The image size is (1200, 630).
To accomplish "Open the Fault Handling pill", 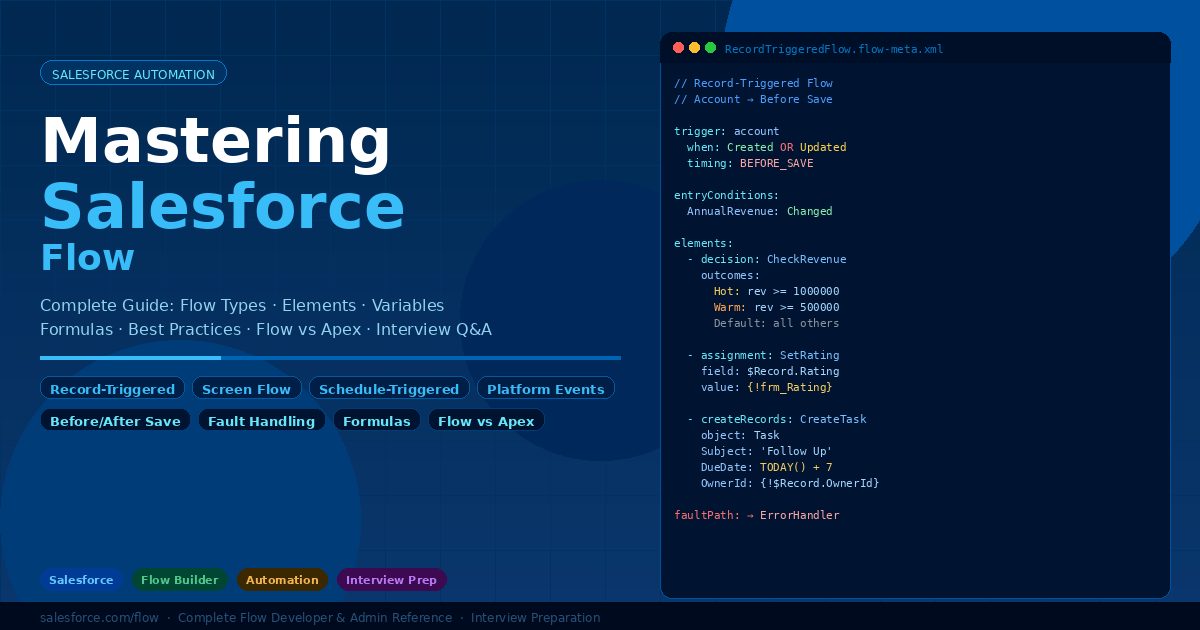I will point(261,421).
